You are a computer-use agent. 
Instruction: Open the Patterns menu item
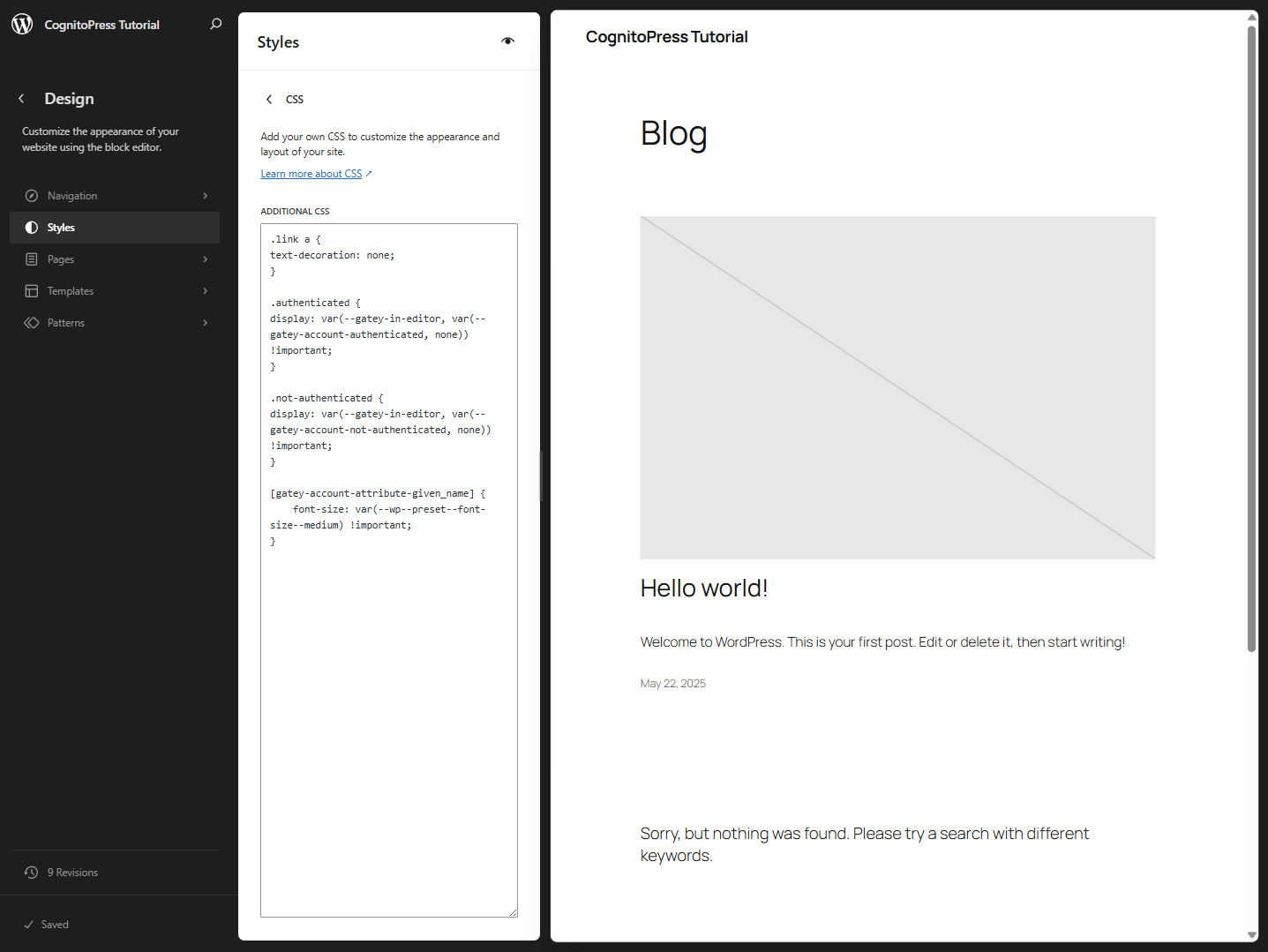(x=115, y=323)
